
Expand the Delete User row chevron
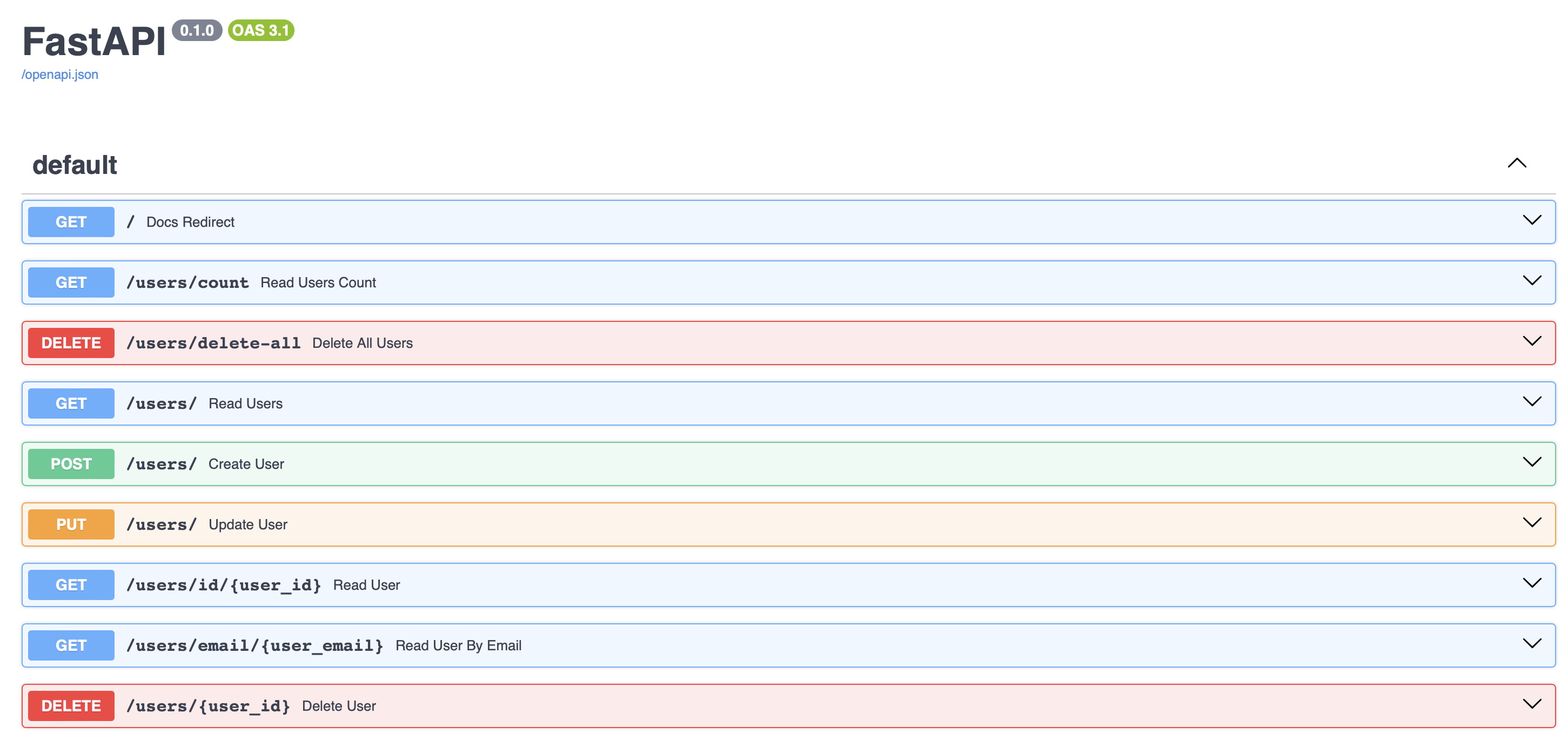point(1531,704)
